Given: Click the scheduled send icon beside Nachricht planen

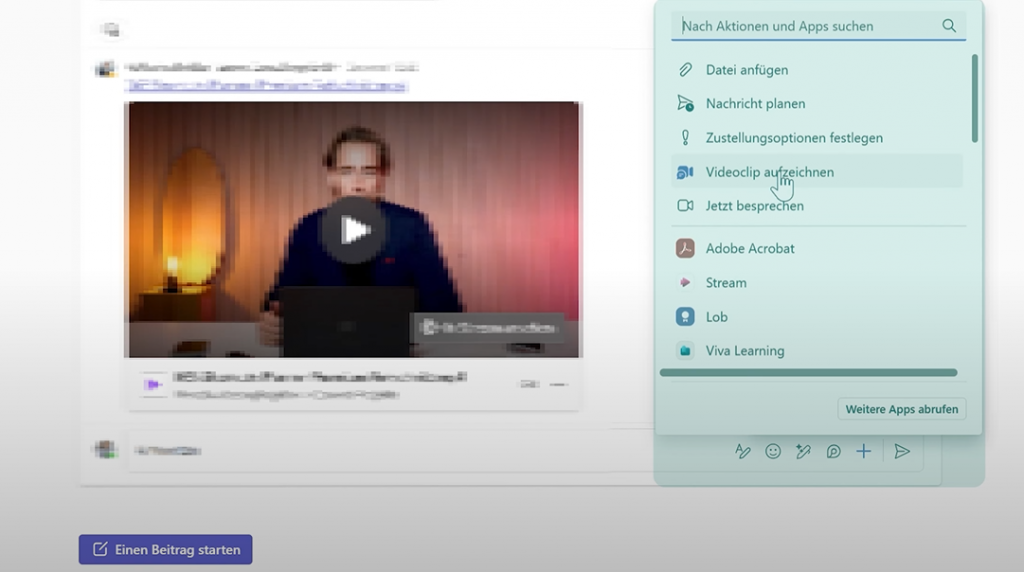Looking at the screenshot, I should [x=684, y=103].
